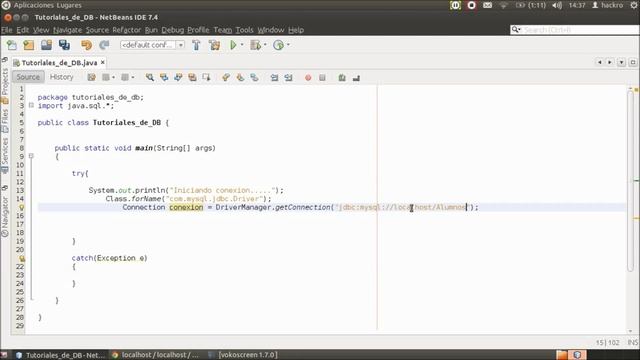Click the Shift Line Right icon

289,78
